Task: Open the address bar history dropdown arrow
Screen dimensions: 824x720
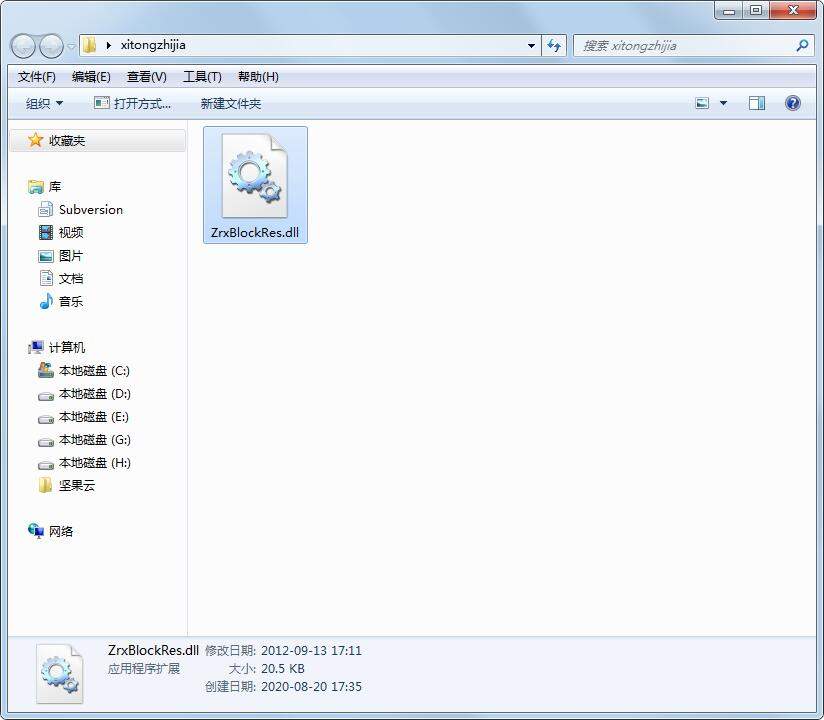Action: (x=531, y=45)
